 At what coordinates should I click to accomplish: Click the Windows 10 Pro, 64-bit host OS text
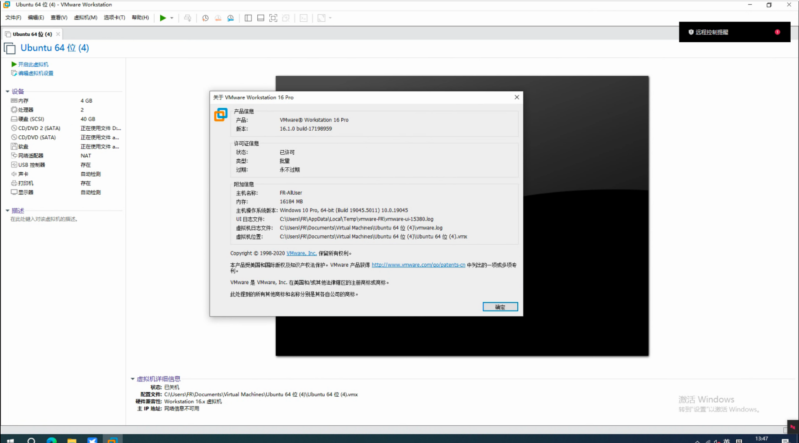(x=343, y=211)
